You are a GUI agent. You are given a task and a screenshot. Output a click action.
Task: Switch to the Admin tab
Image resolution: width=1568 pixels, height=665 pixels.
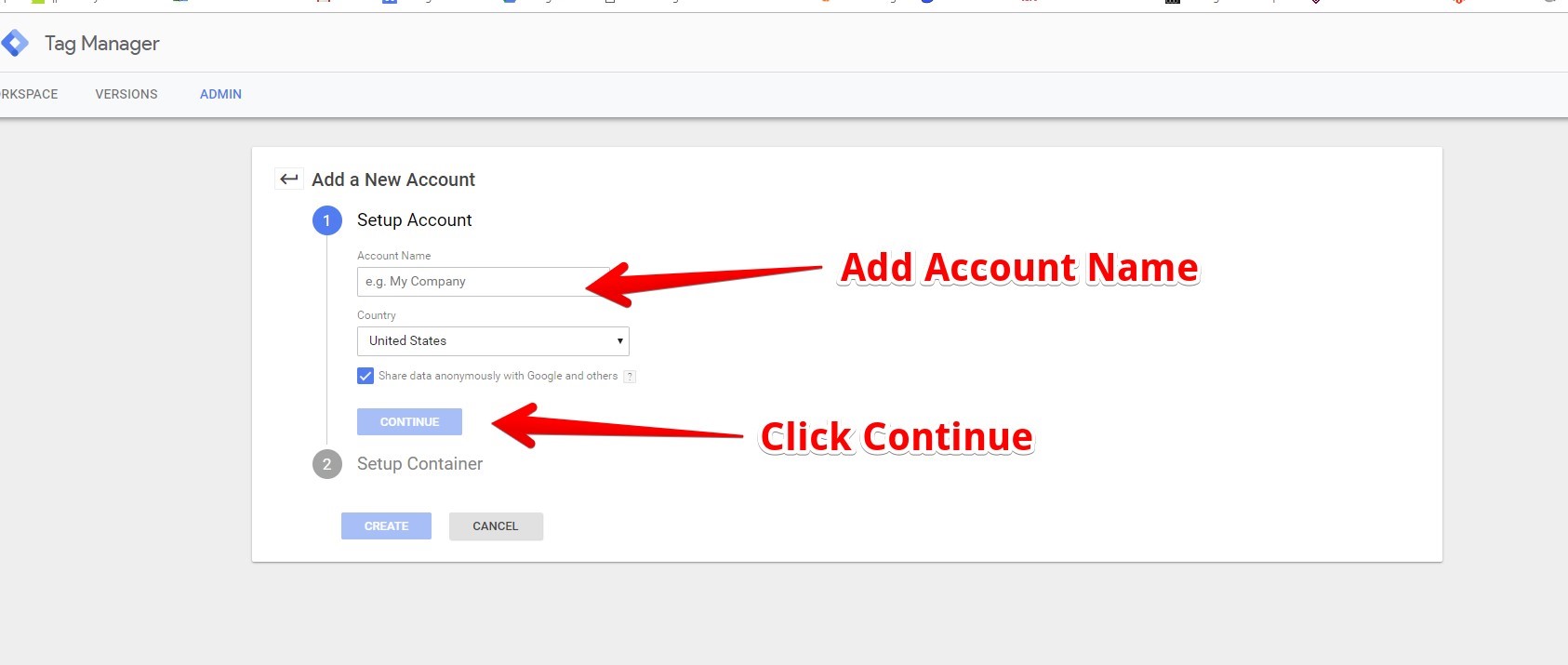(x=220, y=94)
